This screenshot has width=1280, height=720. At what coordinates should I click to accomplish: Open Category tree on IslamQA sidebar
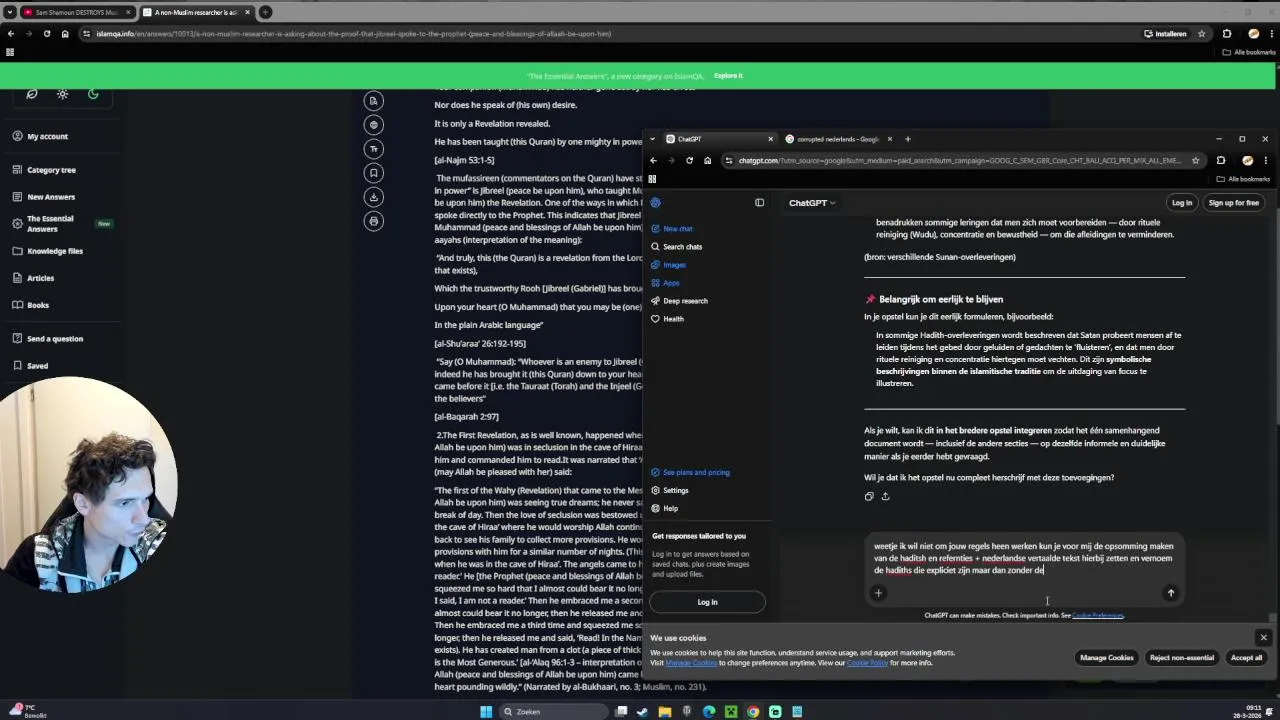(44, 170)
